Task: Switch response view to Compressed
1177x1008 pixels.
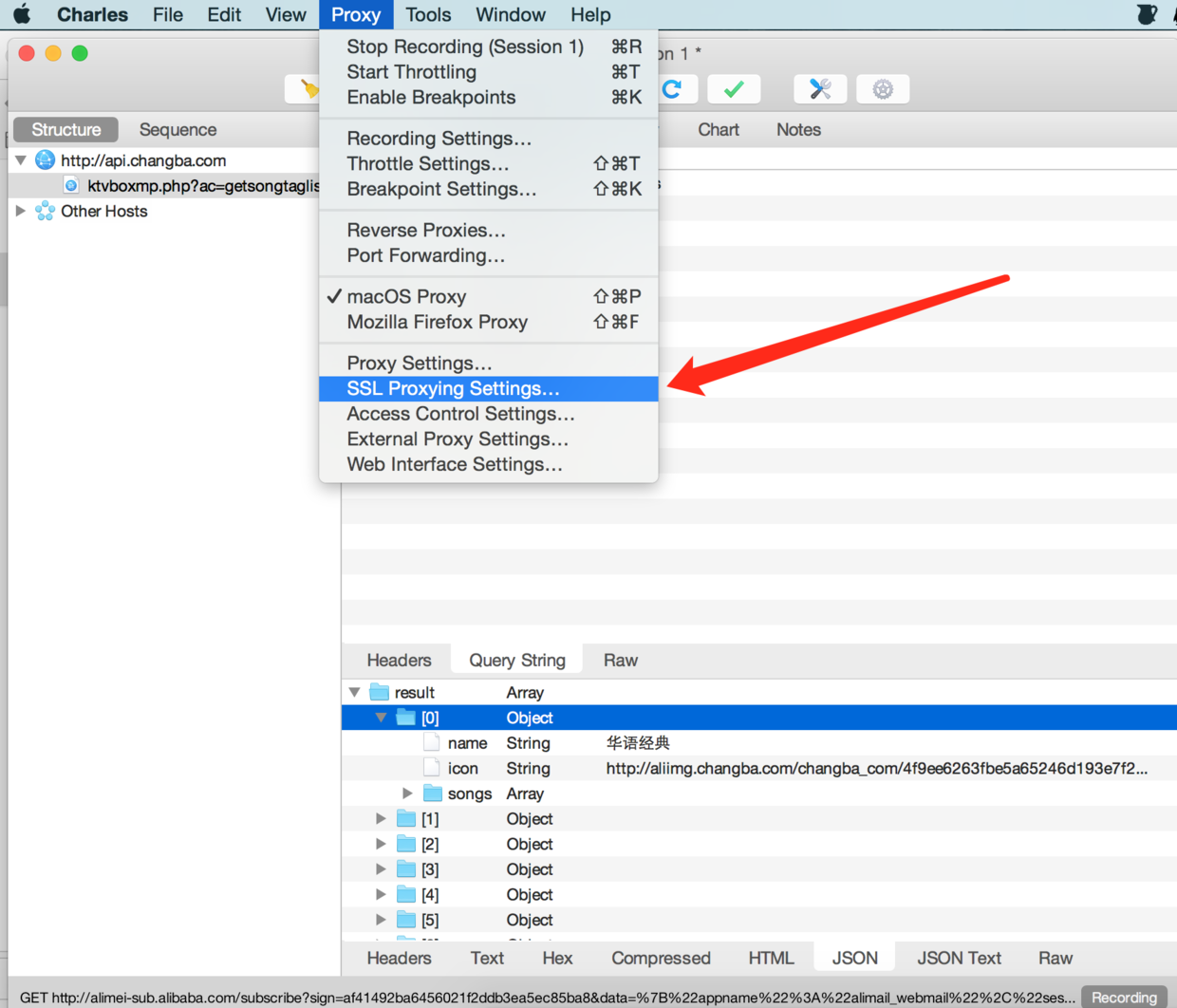Action: pyautogui.click(x=661, y=958)
